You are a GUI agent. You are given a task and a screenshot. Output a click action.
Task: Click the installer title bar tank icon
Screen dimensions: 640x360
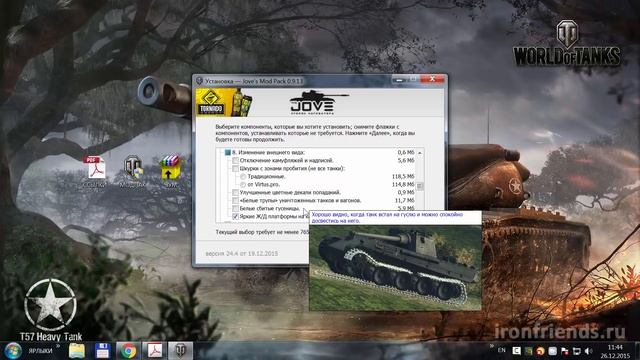(x=200, y=81)
